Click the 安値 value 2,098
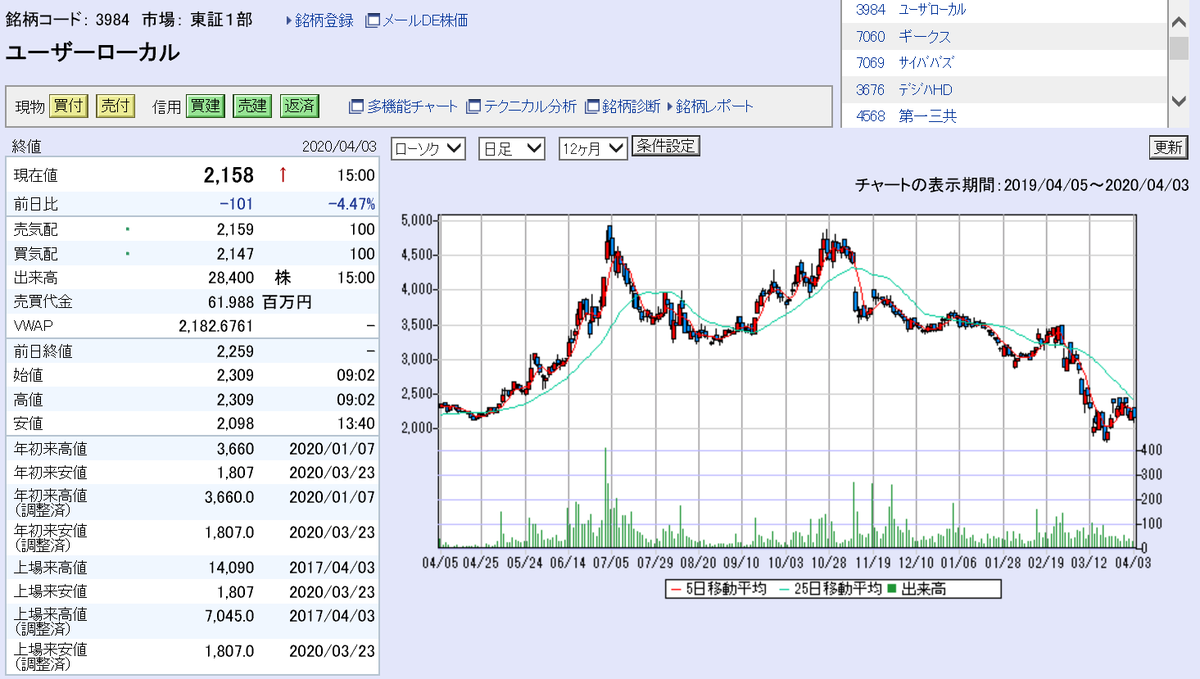The image size is (1200, 679). pyautogui.click(x=236, y=423)
